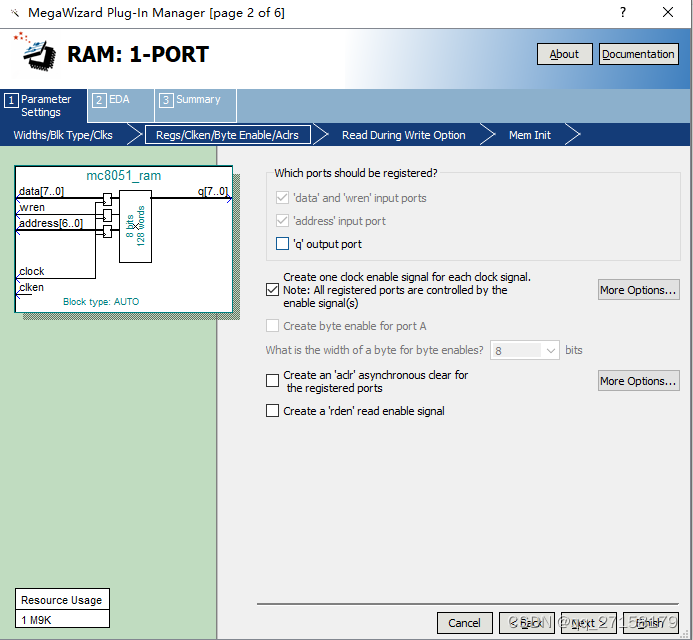This screenshot has height=640, width=693.
Task: Cancel the MegaWizard
Action: (x=465, y=623)
